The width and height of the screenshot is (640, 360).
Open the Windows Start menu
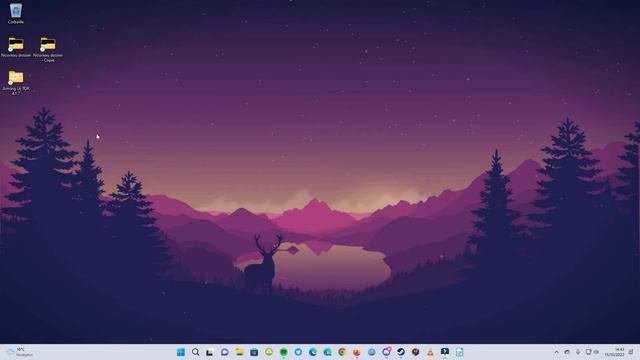[181, 352]
